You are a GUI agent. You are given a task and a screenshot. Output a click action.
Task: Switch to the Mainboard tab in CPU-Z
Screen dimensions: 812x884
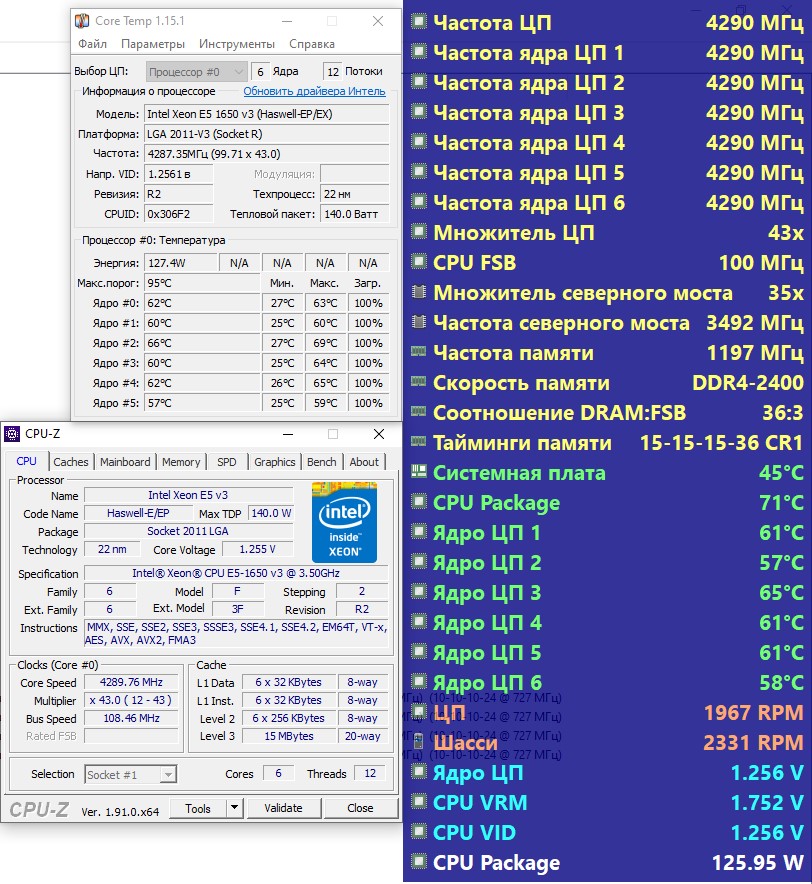[x=125, y=462]
